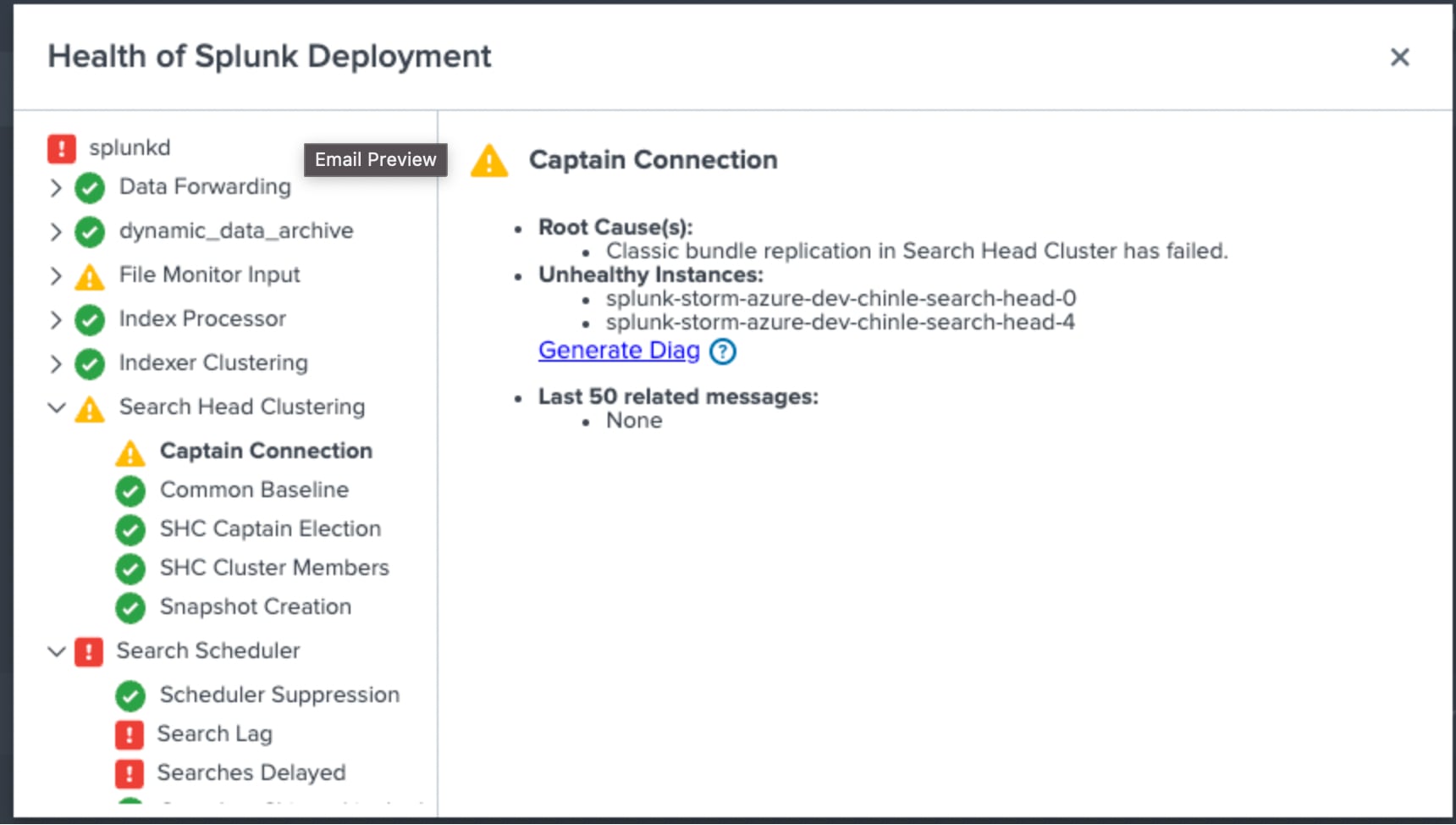Click green check icon beside Snapshot Creation

[x=130, y=607]
